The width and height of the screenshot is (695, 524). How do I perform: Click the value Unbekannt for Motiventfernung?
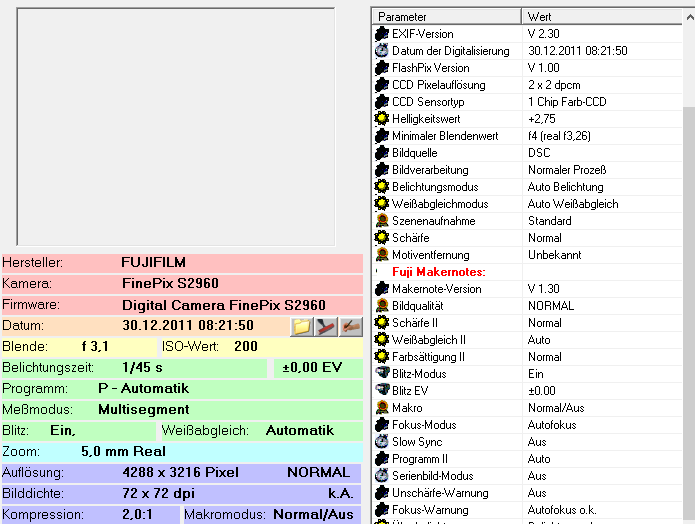click(554, 255)
